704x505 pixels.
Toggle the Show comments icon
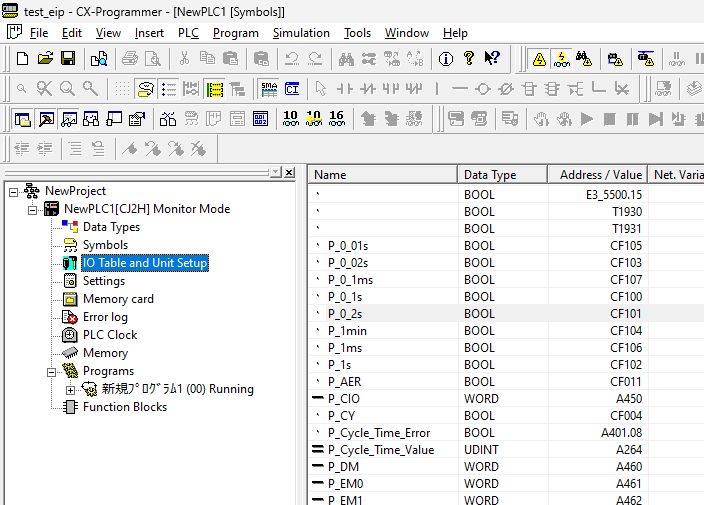coord(145,89)
